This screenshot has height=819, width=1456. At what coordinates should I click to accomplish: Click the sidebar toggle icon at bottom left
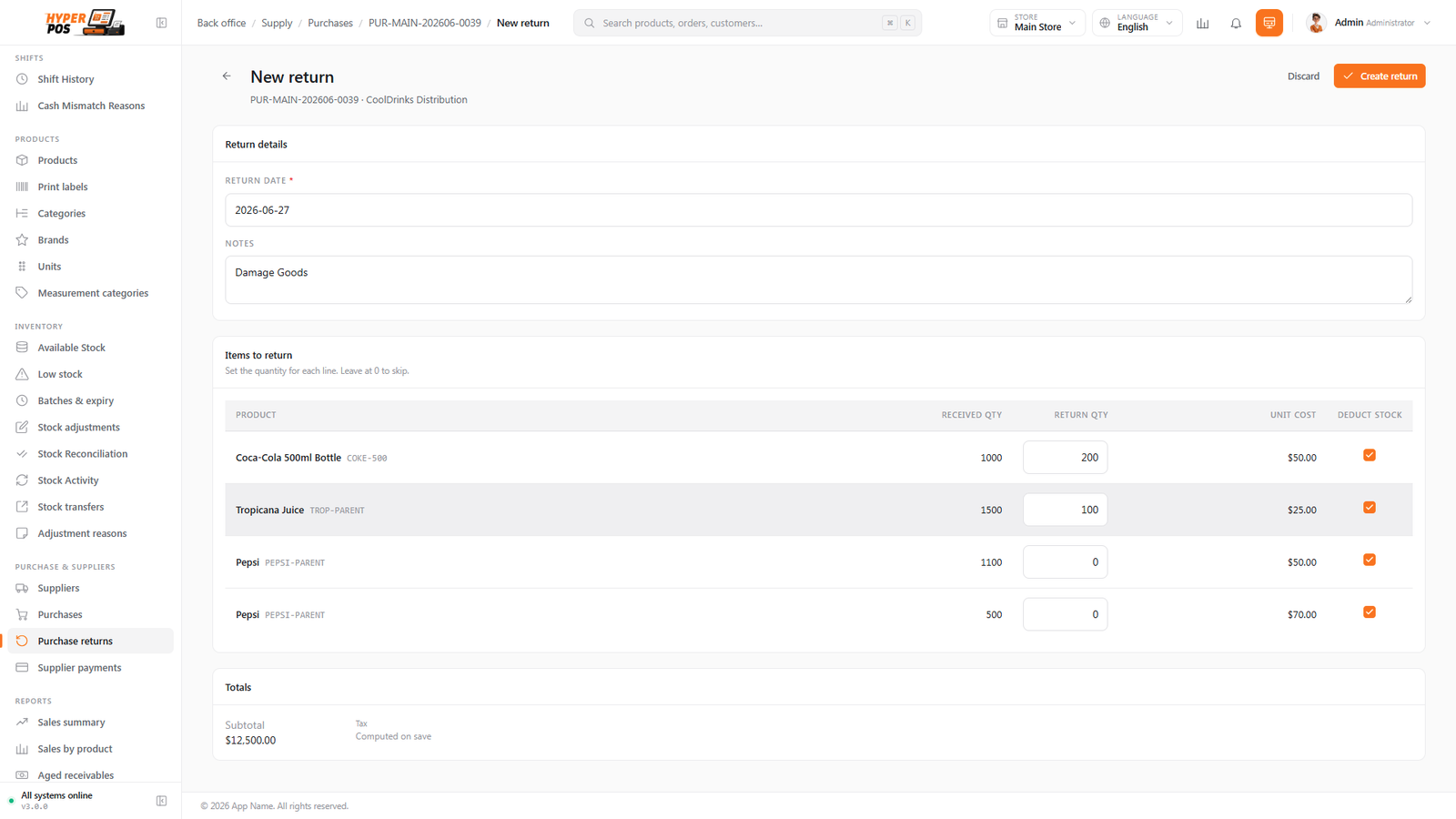[x=161, y=801]
